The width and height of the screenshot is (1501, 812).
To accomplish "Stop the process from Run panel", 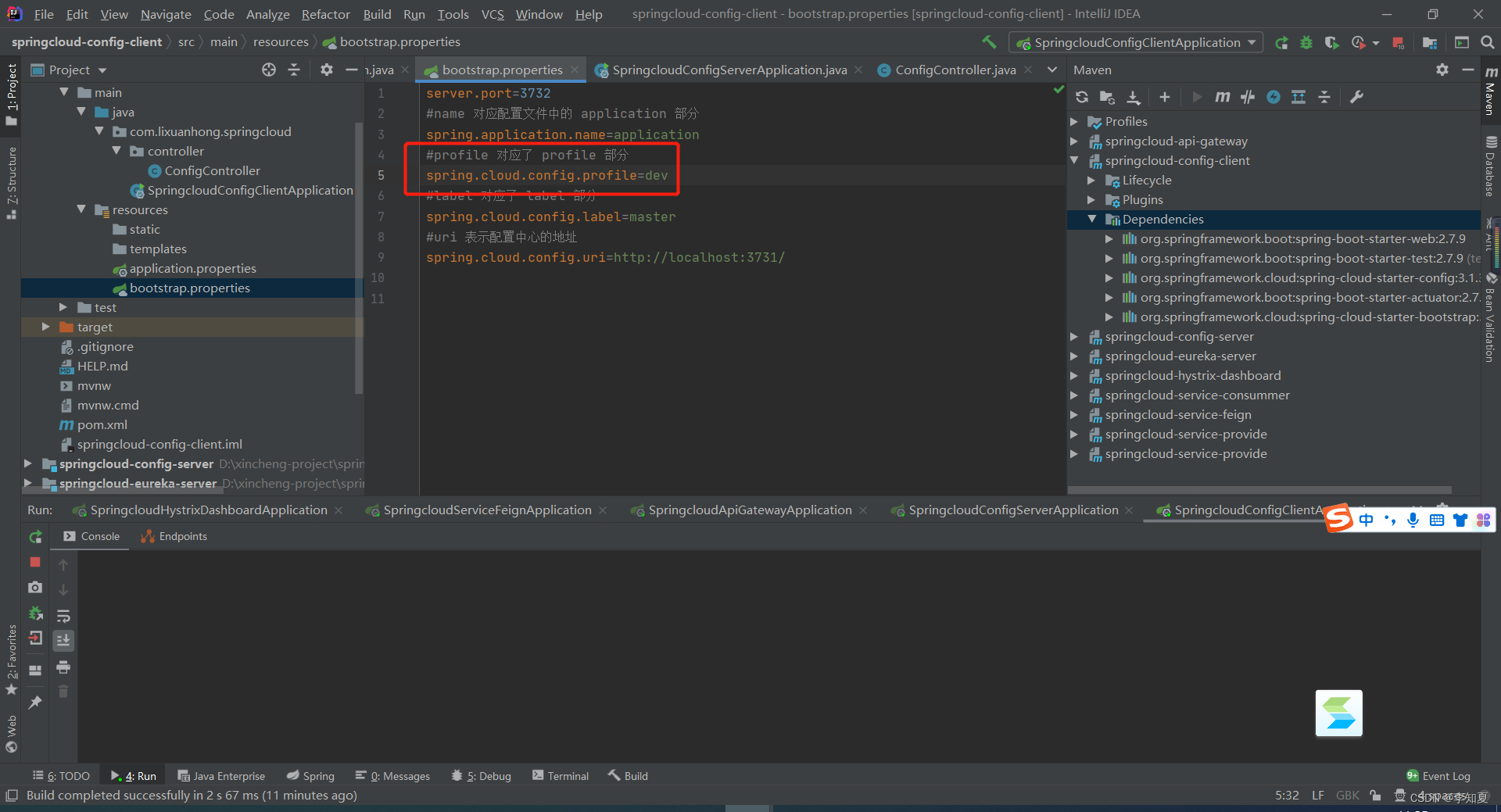I will click(x=35, y=562).
